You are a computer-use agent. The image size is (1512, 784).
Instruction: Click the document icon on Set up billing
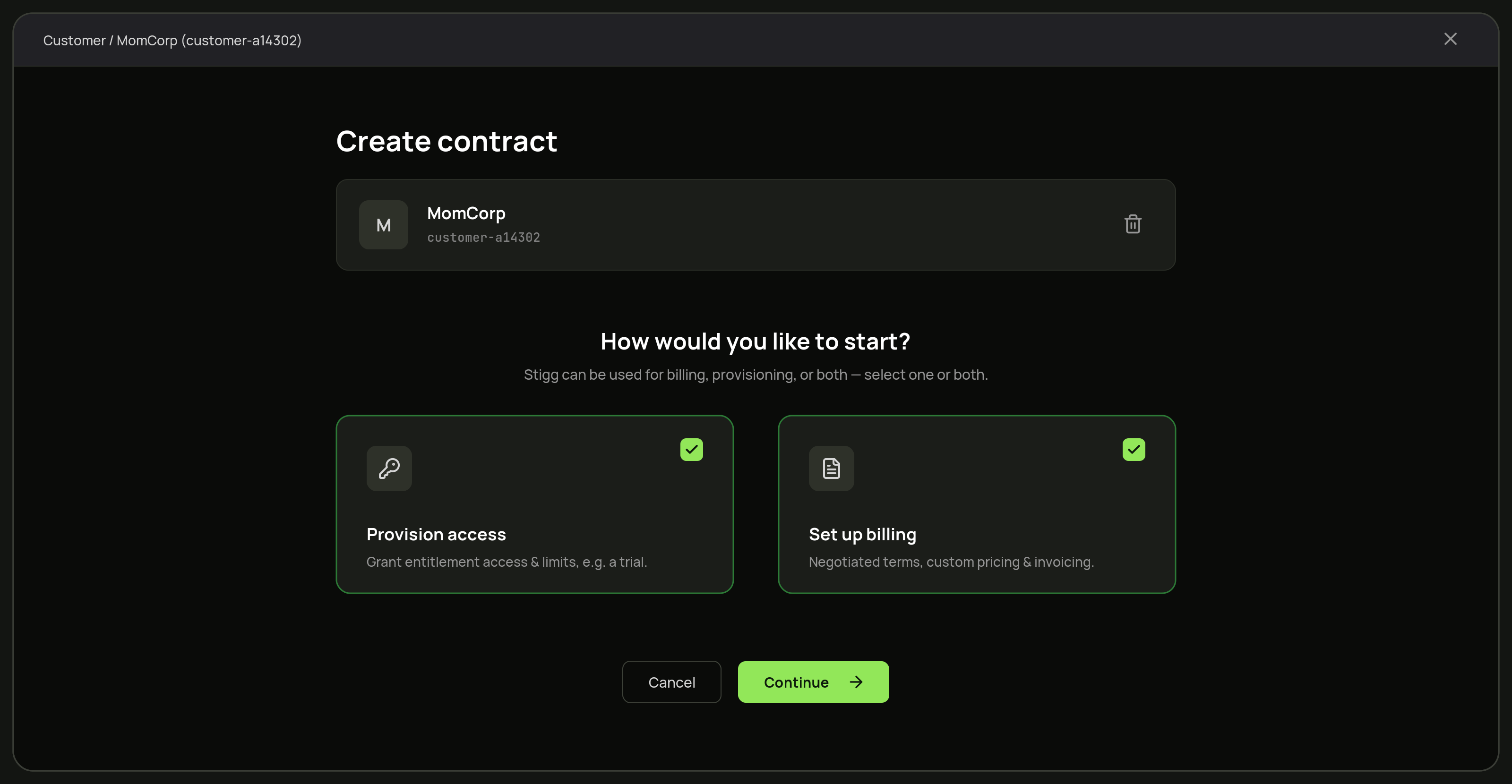tap(831, 469)
